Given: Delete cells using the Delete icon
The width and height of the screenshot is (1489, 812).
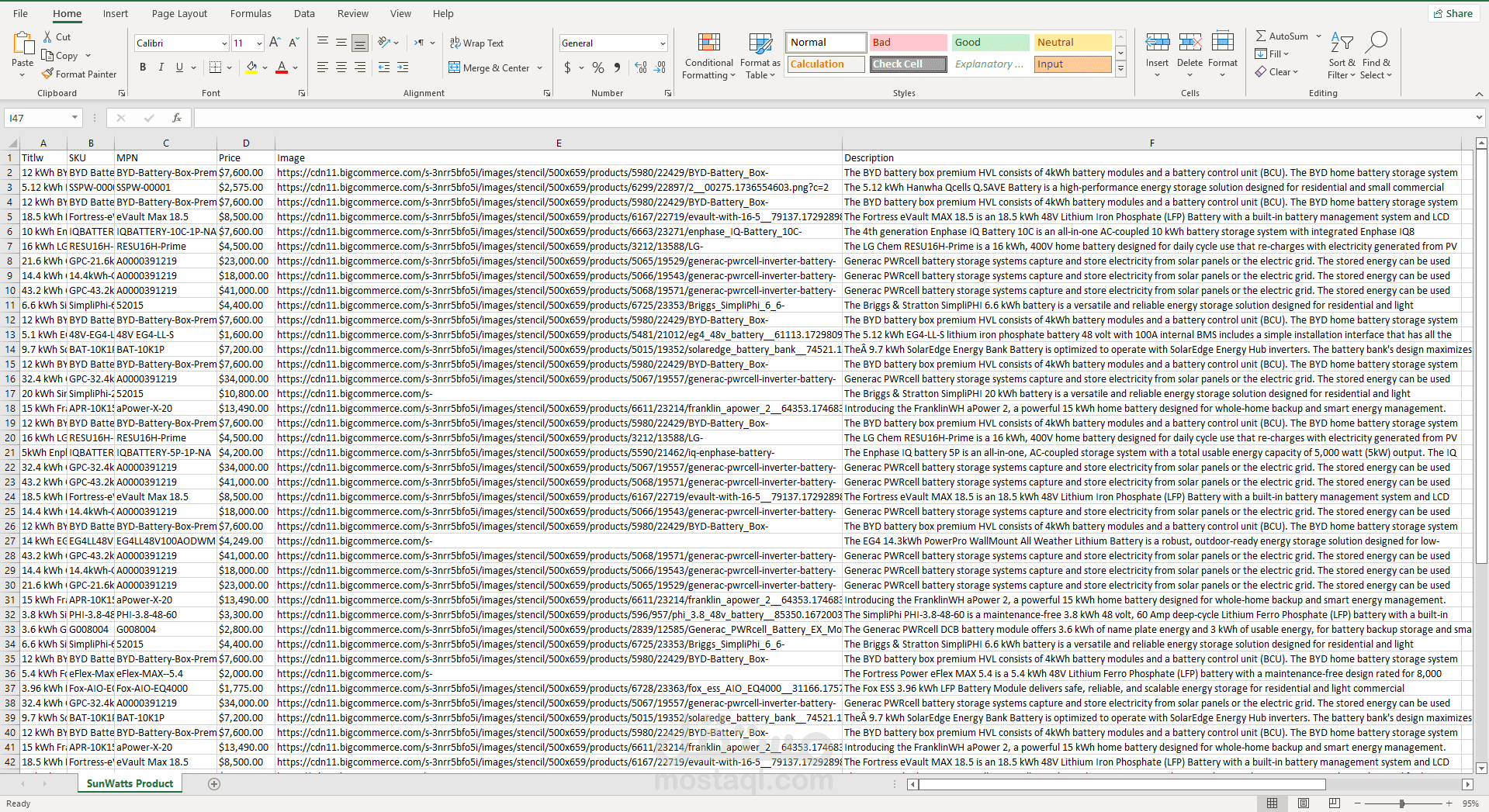Looking at the screenshot, I should (x=1189, y=42).
